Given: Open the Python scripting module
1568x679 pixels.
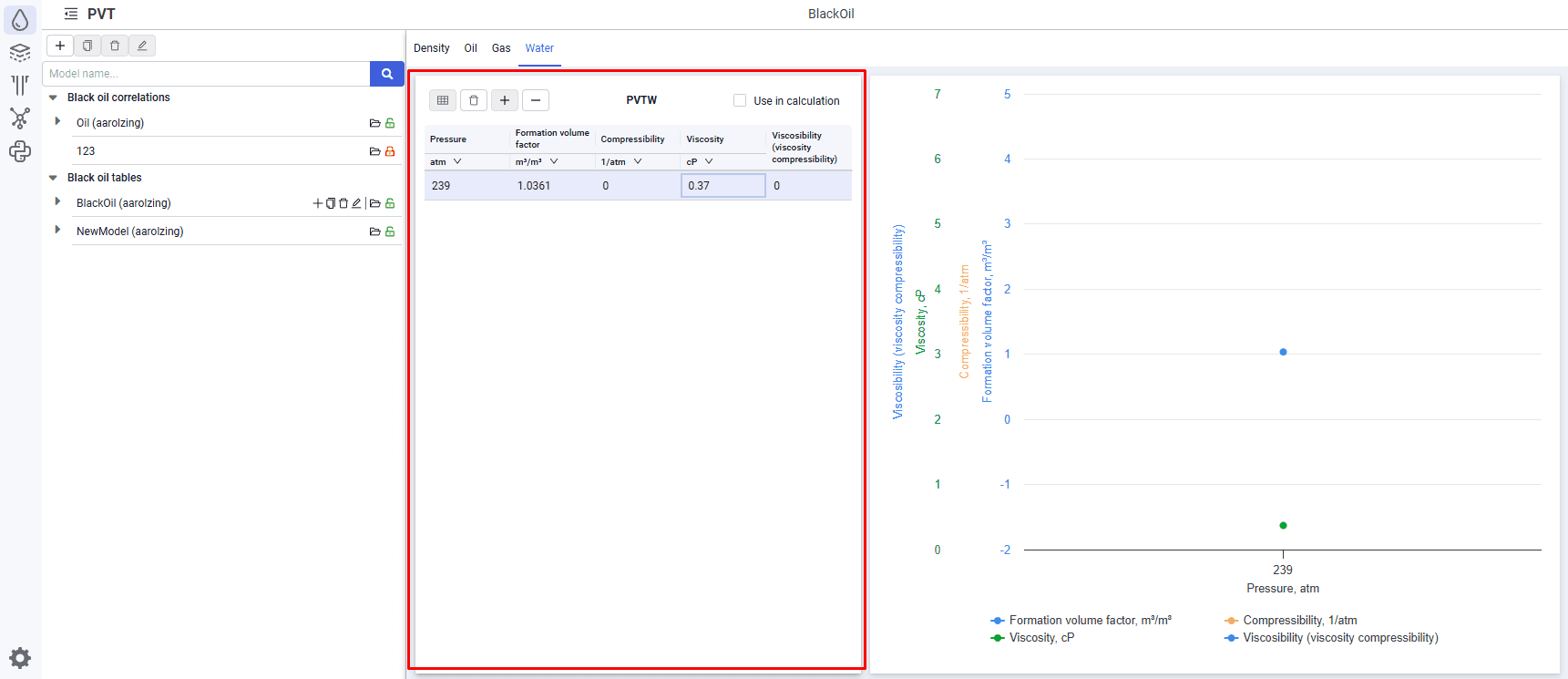Looking at the screenshot, I should point(20,151).
